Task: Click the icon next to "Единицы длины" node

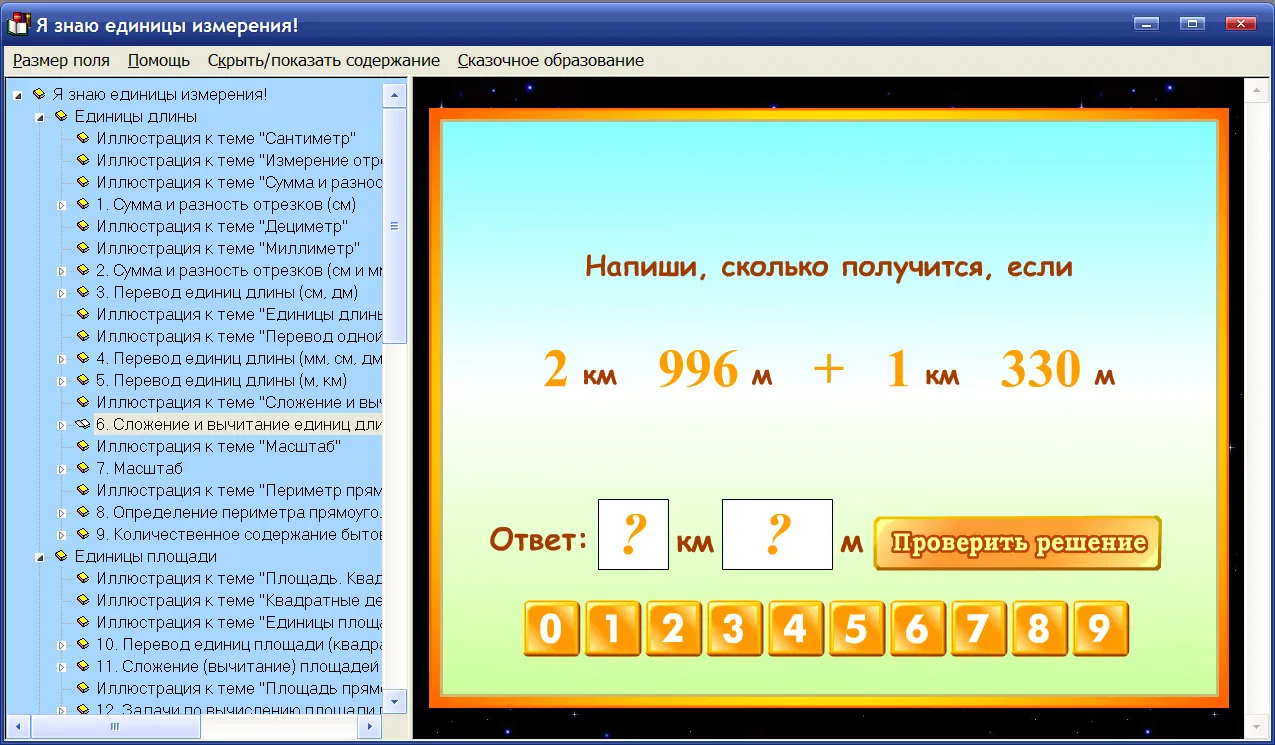Action: click(61, 116)
